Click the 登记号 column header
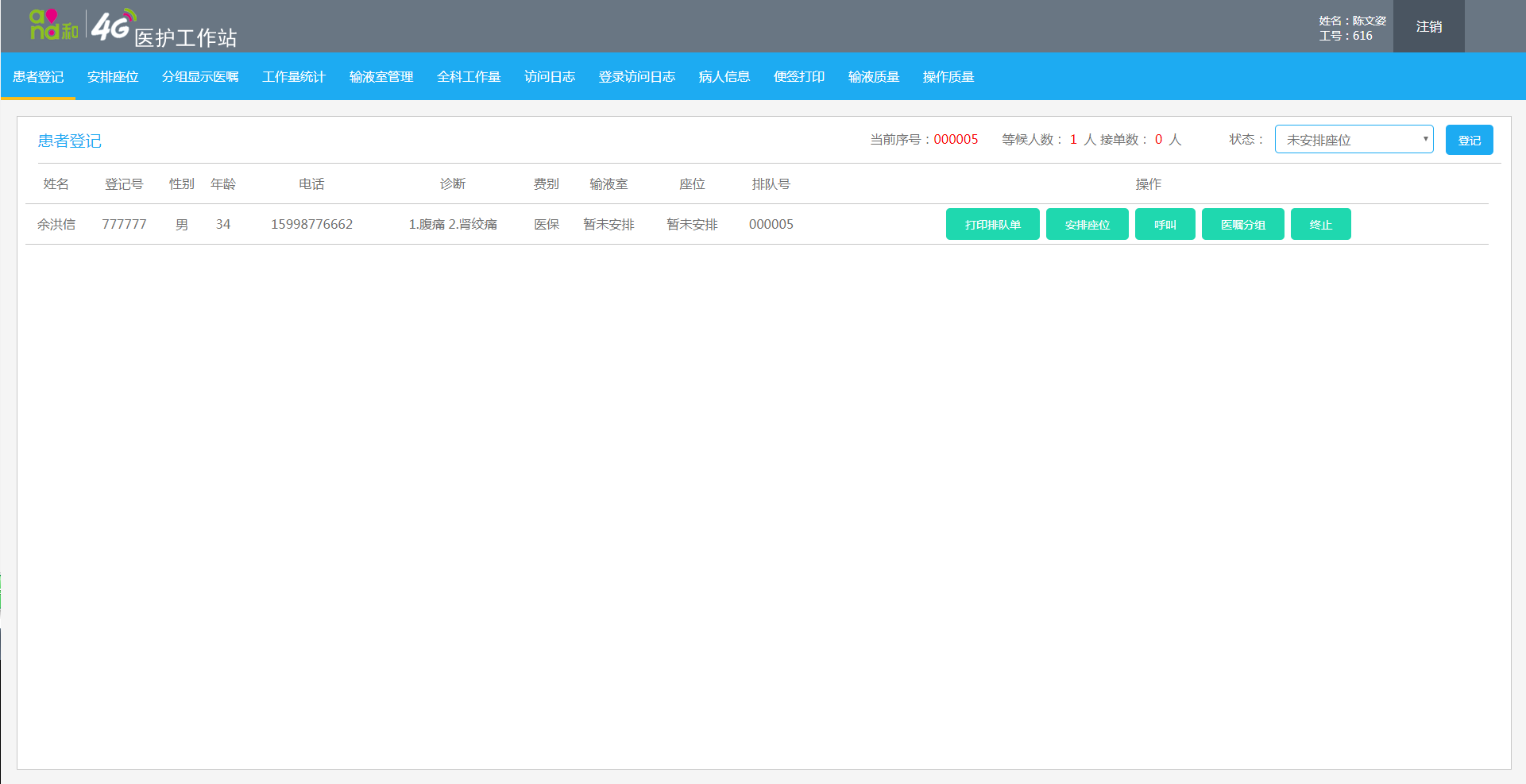This screenshot has width=1526, height=784. 124,184
